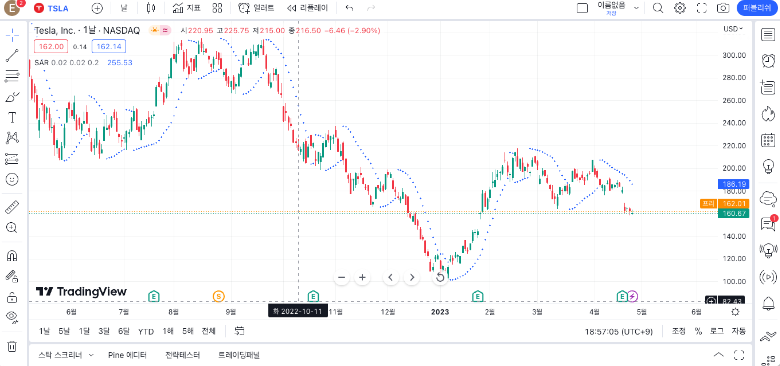The height and width of the screenshot is (366, 780).
Task: Click the orange S split marker
Action: [x=218, y=297]
